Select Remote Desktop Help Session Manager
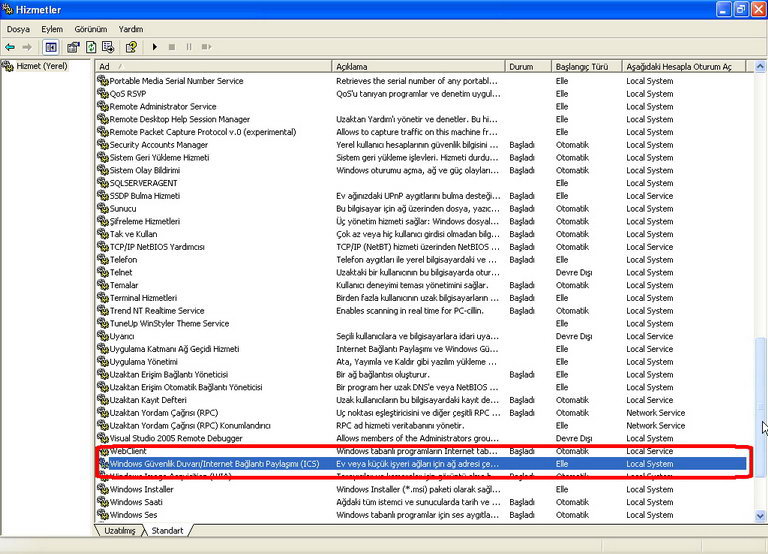 [x=179, y=119]
